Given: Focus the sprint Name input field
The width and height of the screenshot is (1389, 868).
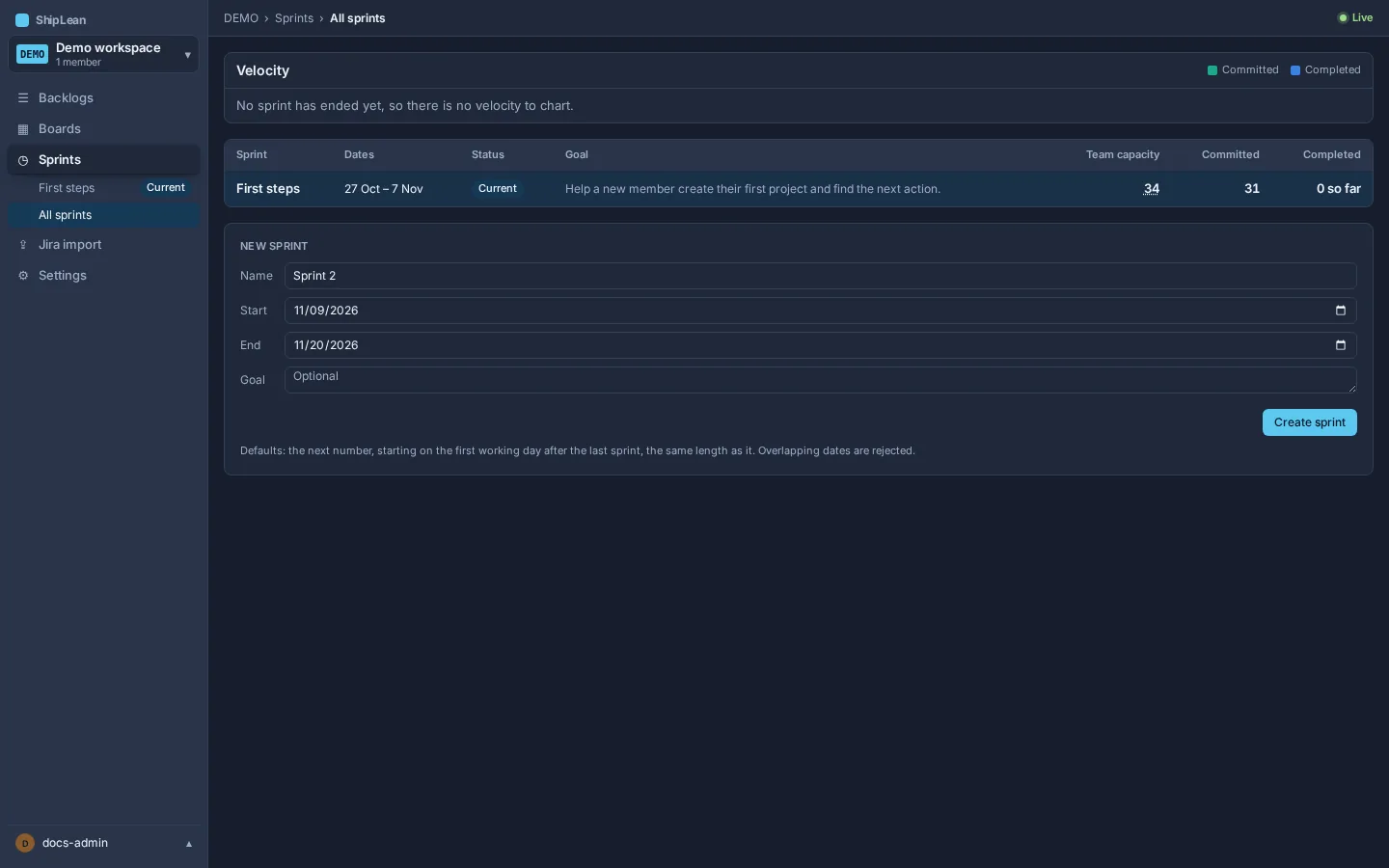Looking at the screenshot, I should (820, 276).
